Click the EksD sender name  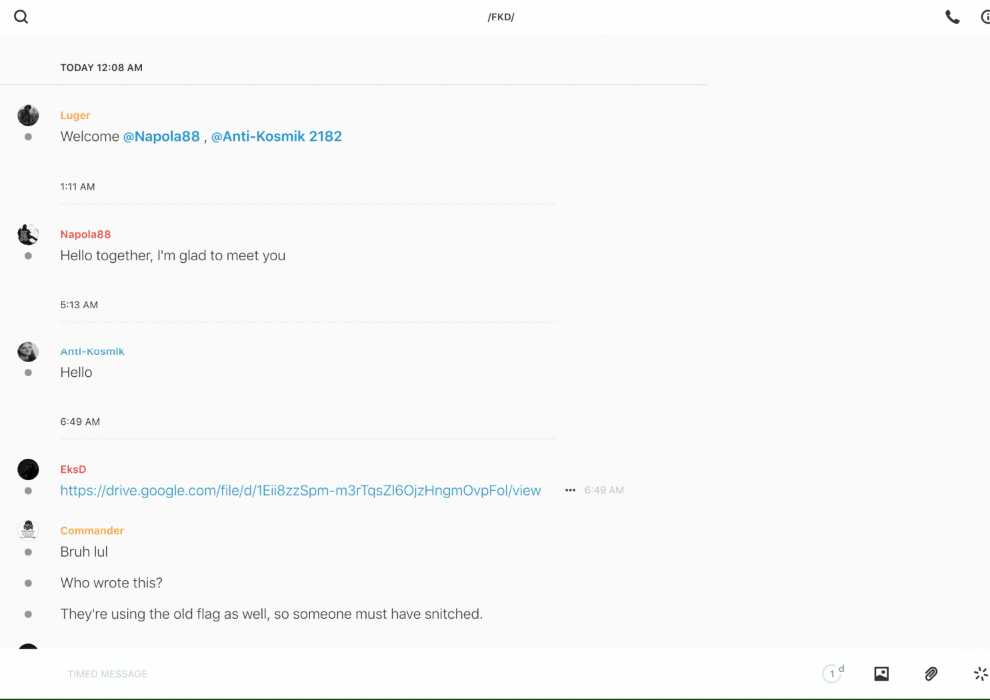(x=73, y=469)
